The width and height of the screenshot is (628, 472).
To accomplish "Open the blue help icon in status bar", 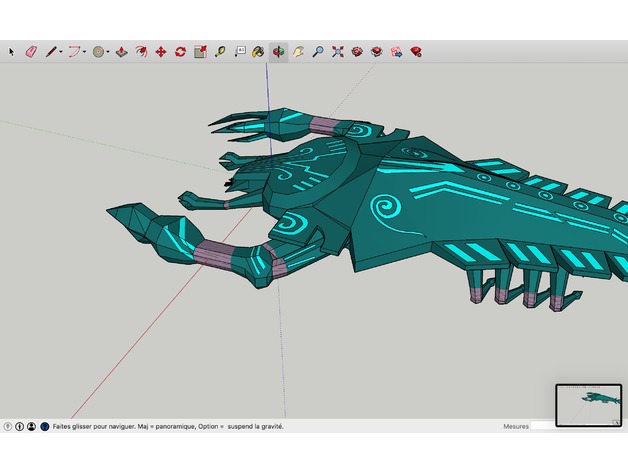I will 45,426.
